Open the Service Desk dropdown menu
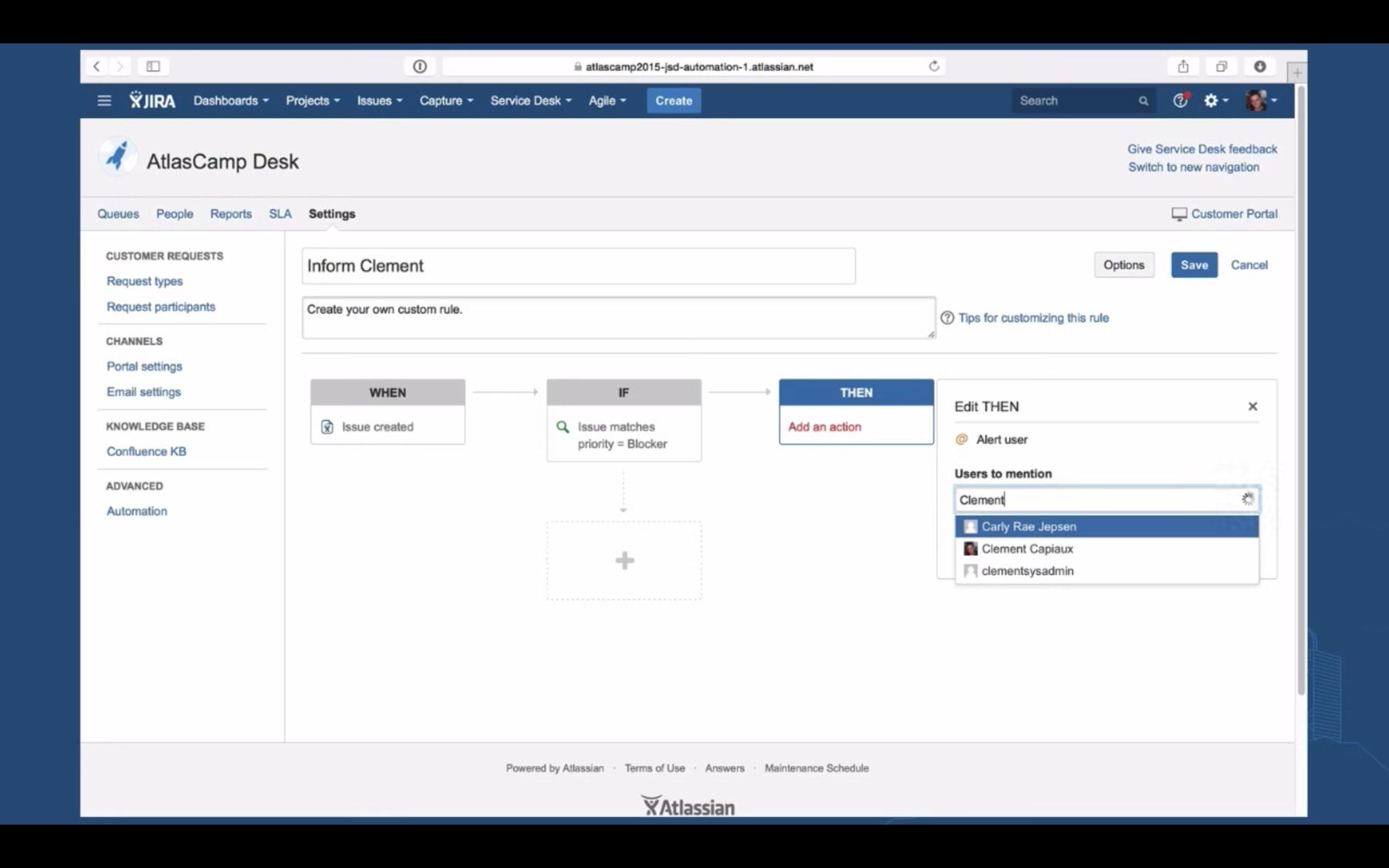 [531, 100]
